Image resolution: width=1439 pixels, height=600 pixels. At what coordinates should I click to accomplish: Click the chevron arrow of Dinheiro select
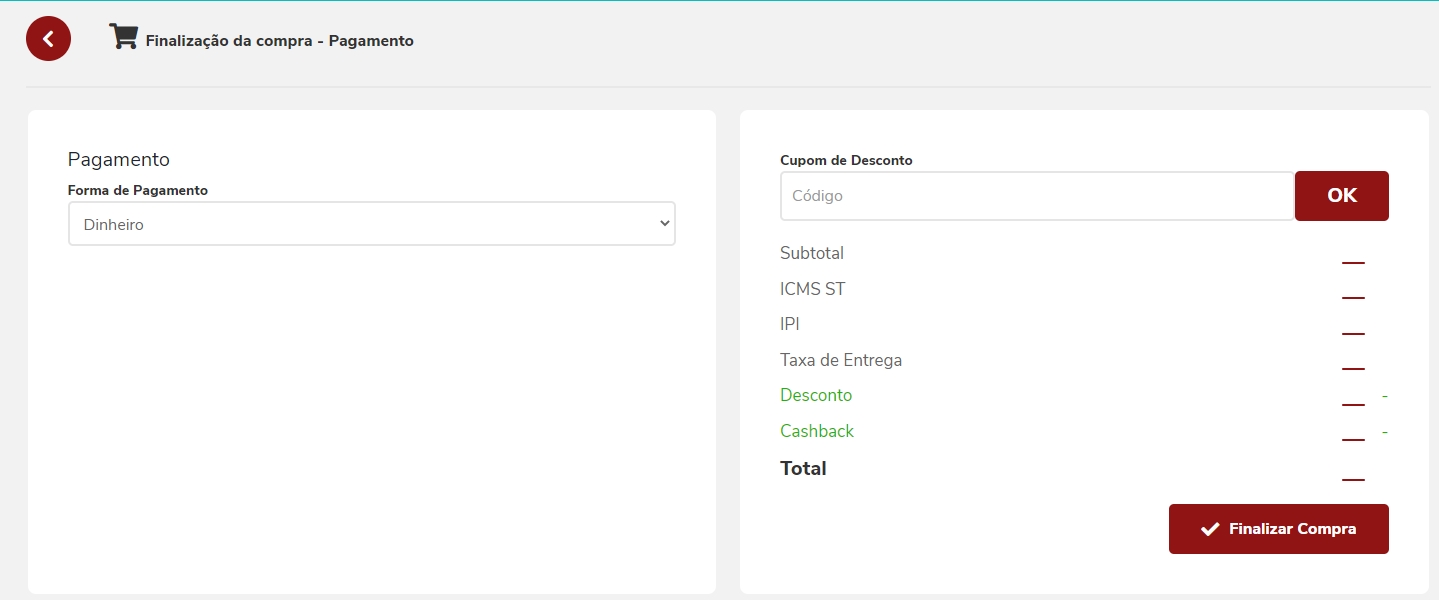[x=664, y=224]
